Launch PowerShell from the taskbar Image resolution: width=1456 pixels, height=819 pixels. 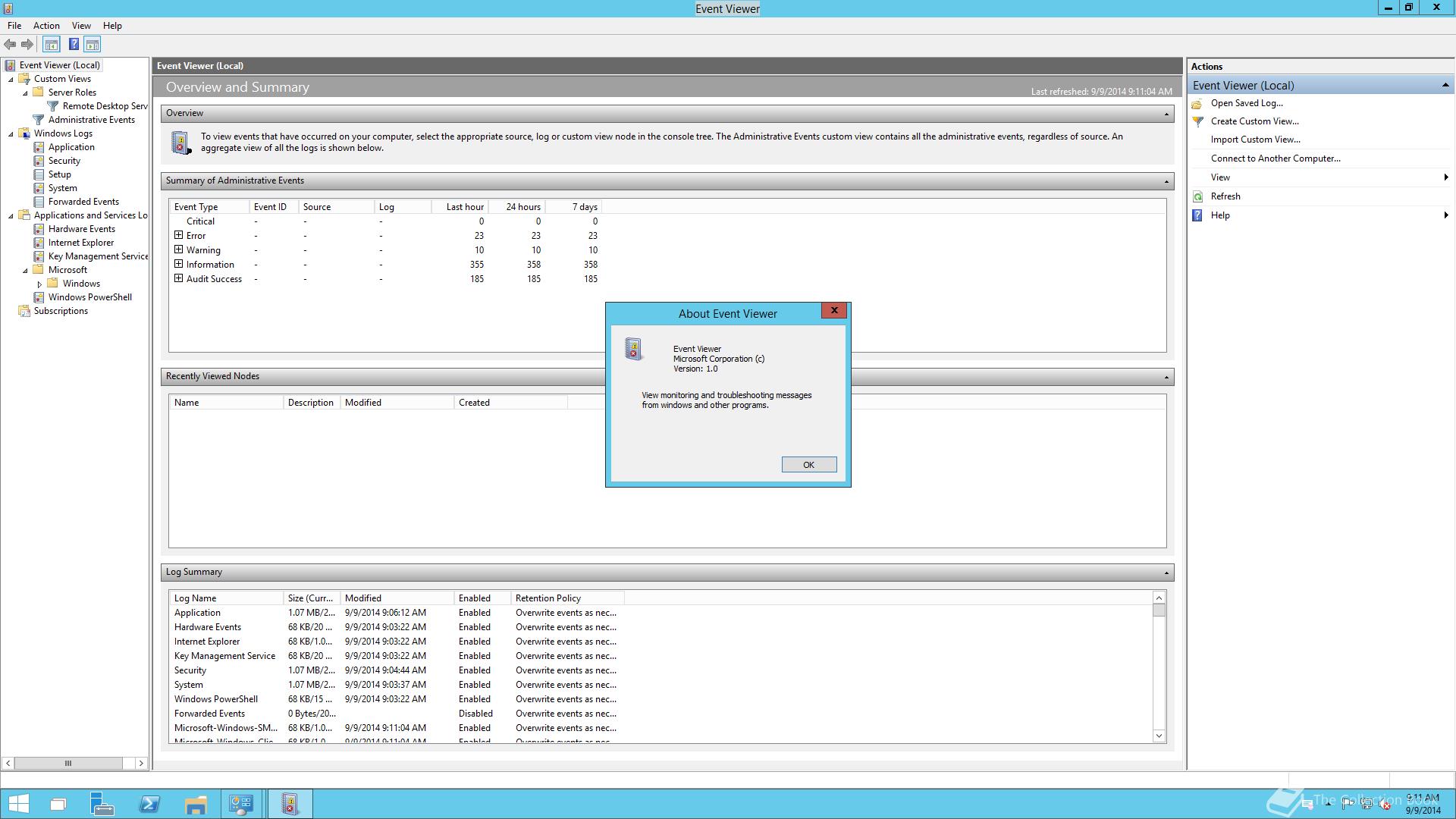pos(149,804)
